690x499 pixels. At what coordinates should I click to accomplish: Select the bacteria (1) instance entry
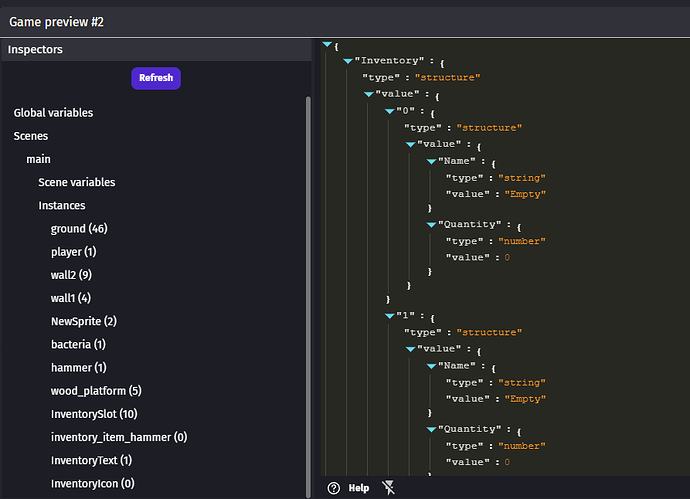click(x=78, y=345)
